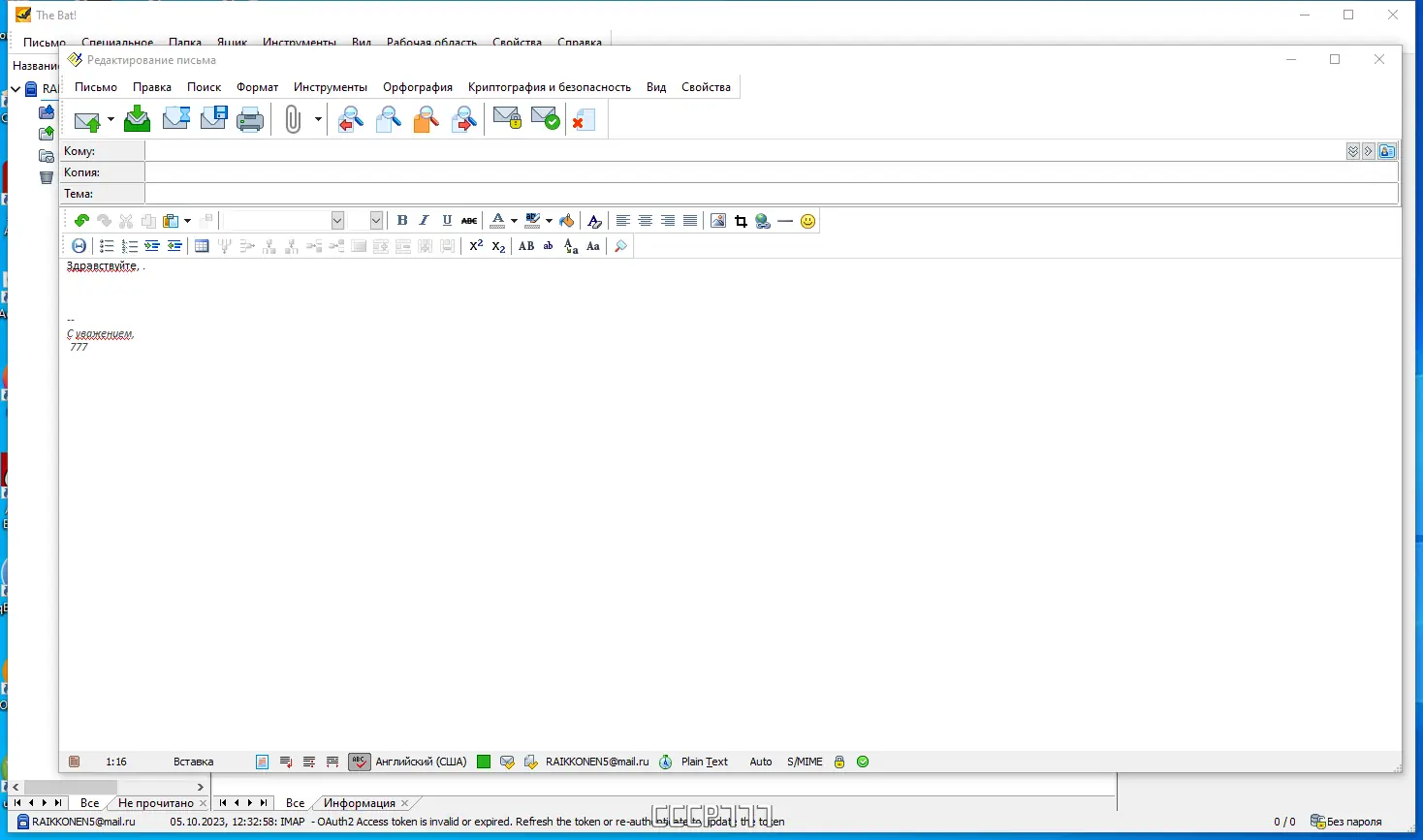
Task: Print the message with printer icon
Action: (x=250, y=120)
